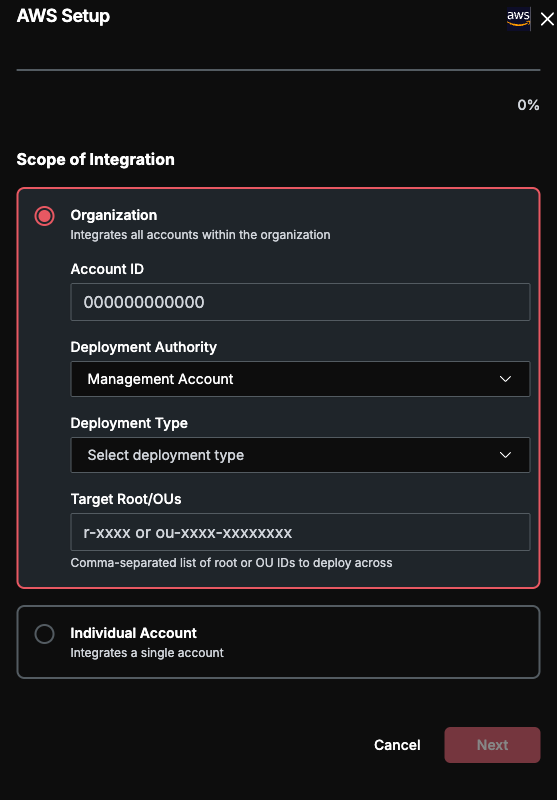The width and height of the screenshot is (557, 800).
Task: Click the setup progress bar
Action: (x=278, y=69)
